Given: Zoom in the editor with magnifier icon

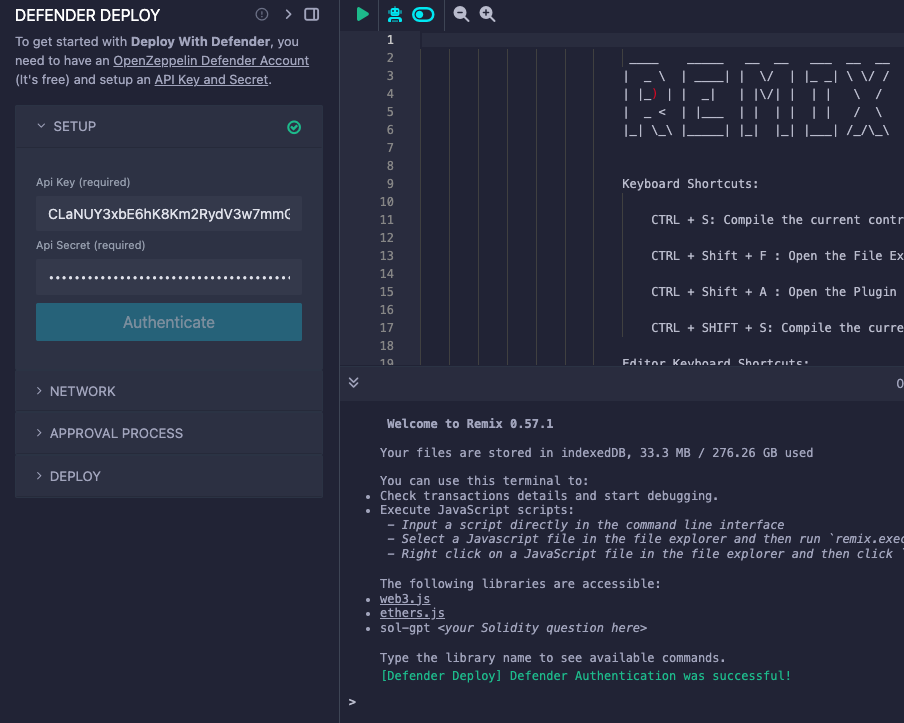Looking at the screenshot, I should pyautogui.click(x=487, y=14).
